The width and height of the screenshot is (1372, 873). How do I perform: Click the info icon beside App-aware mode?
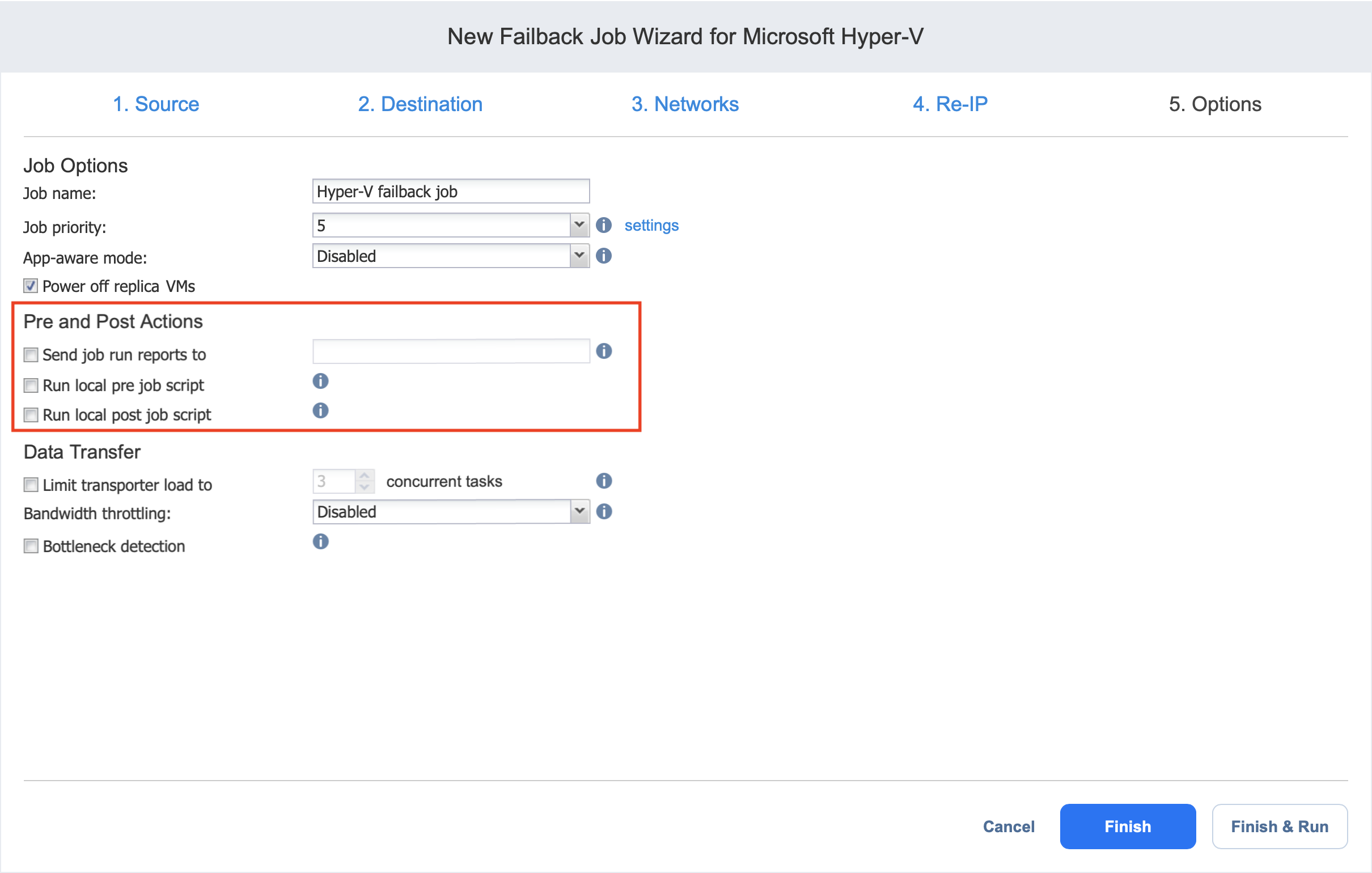pyautogui.click(x=603, y=256)
